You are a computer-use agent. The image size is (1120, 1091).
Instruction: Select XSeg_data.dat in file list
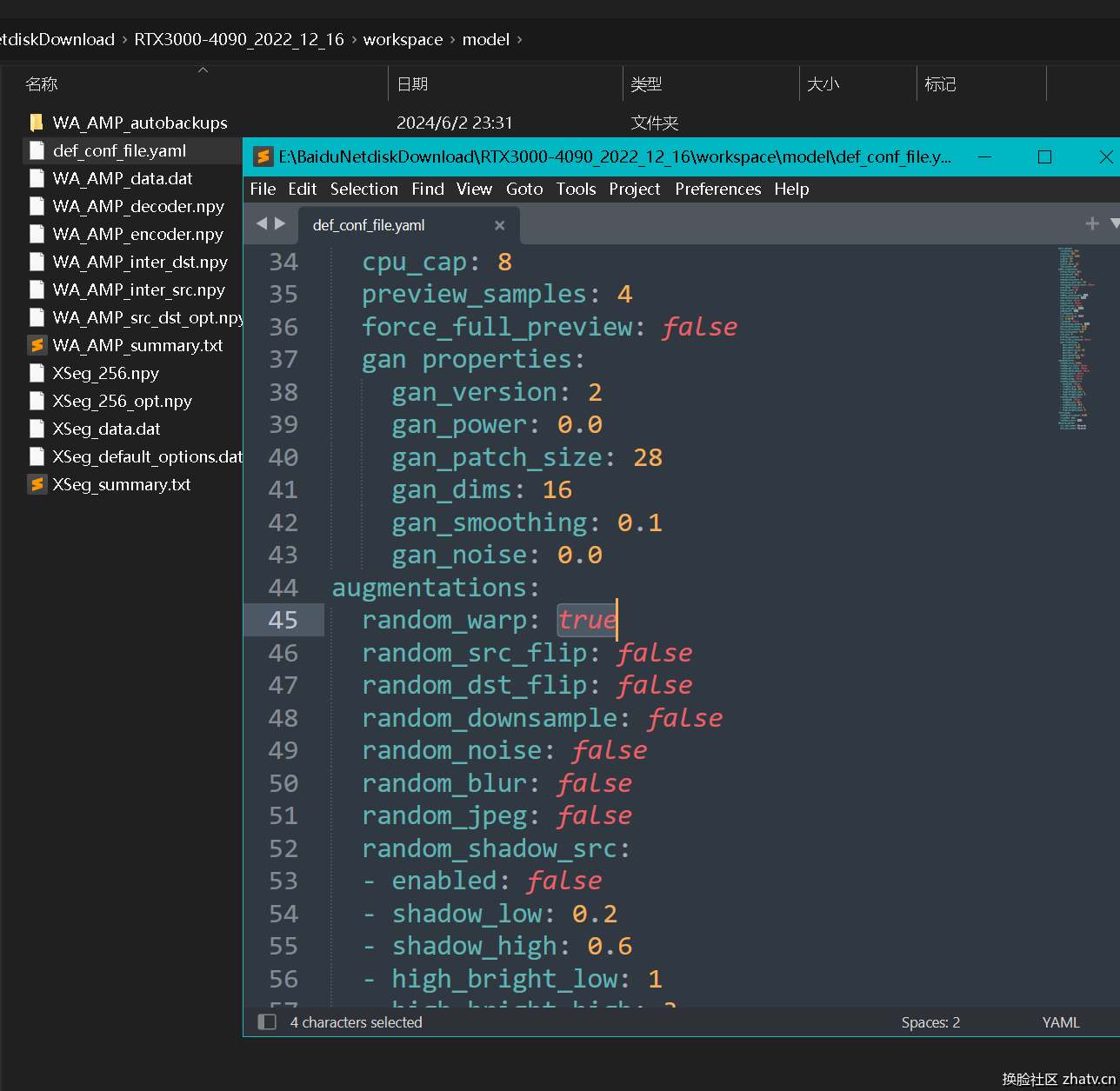106,429
